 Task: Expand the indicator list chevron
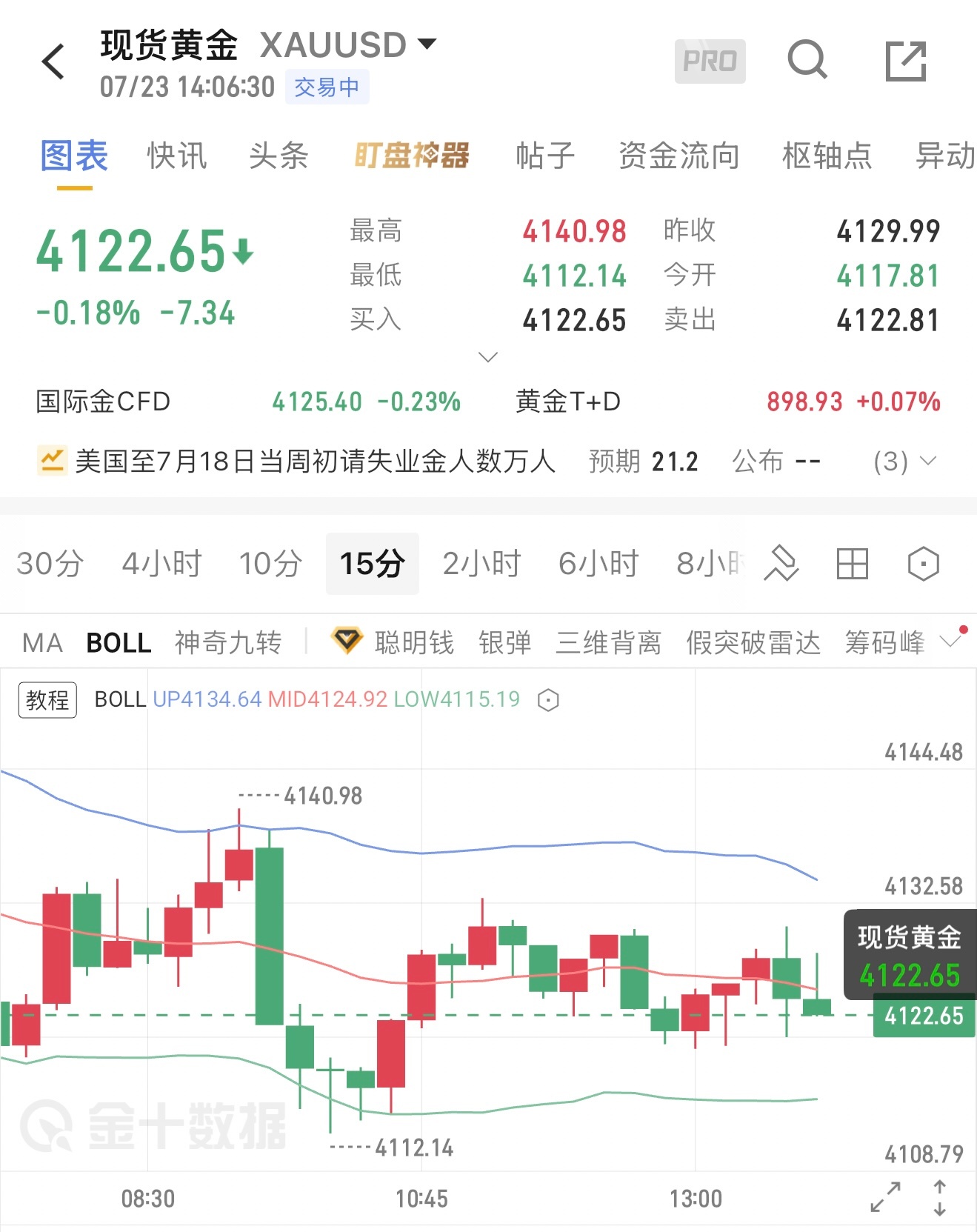951,641
